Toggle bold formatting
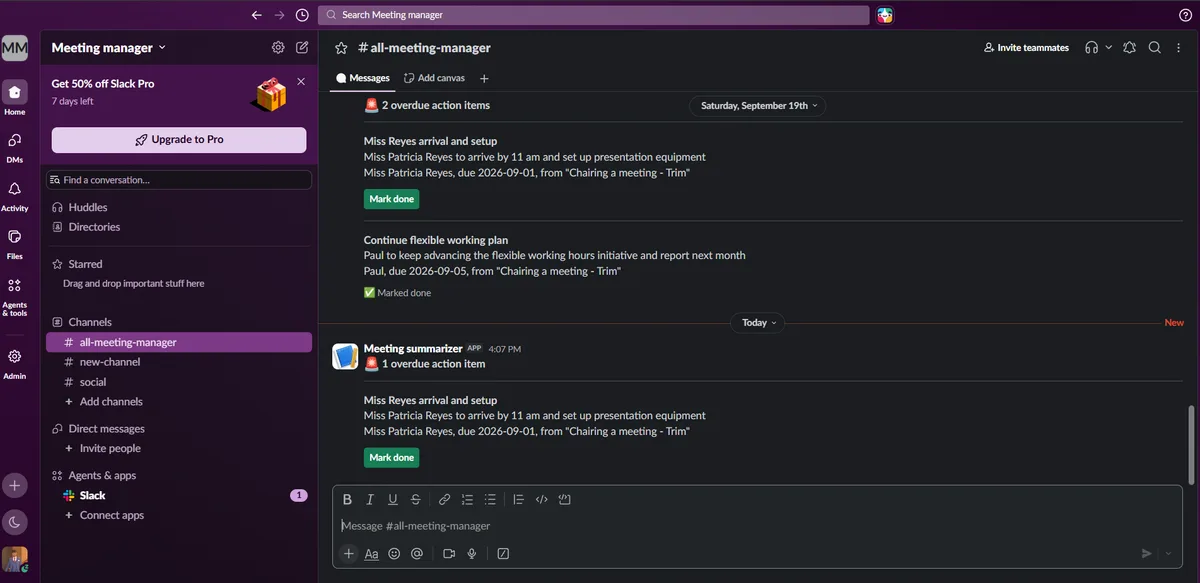1200x583 pixels. tap(347, 500)
